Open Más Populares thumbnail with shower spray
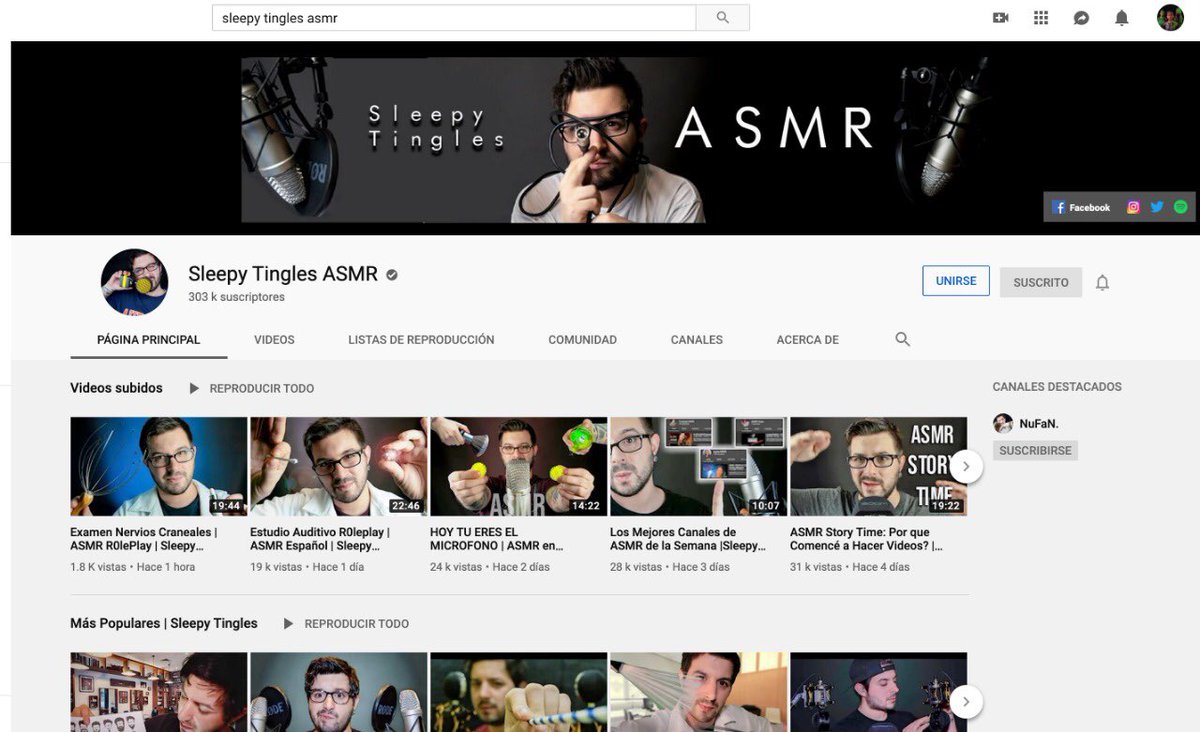1200x732 pixels. (698, 692)
